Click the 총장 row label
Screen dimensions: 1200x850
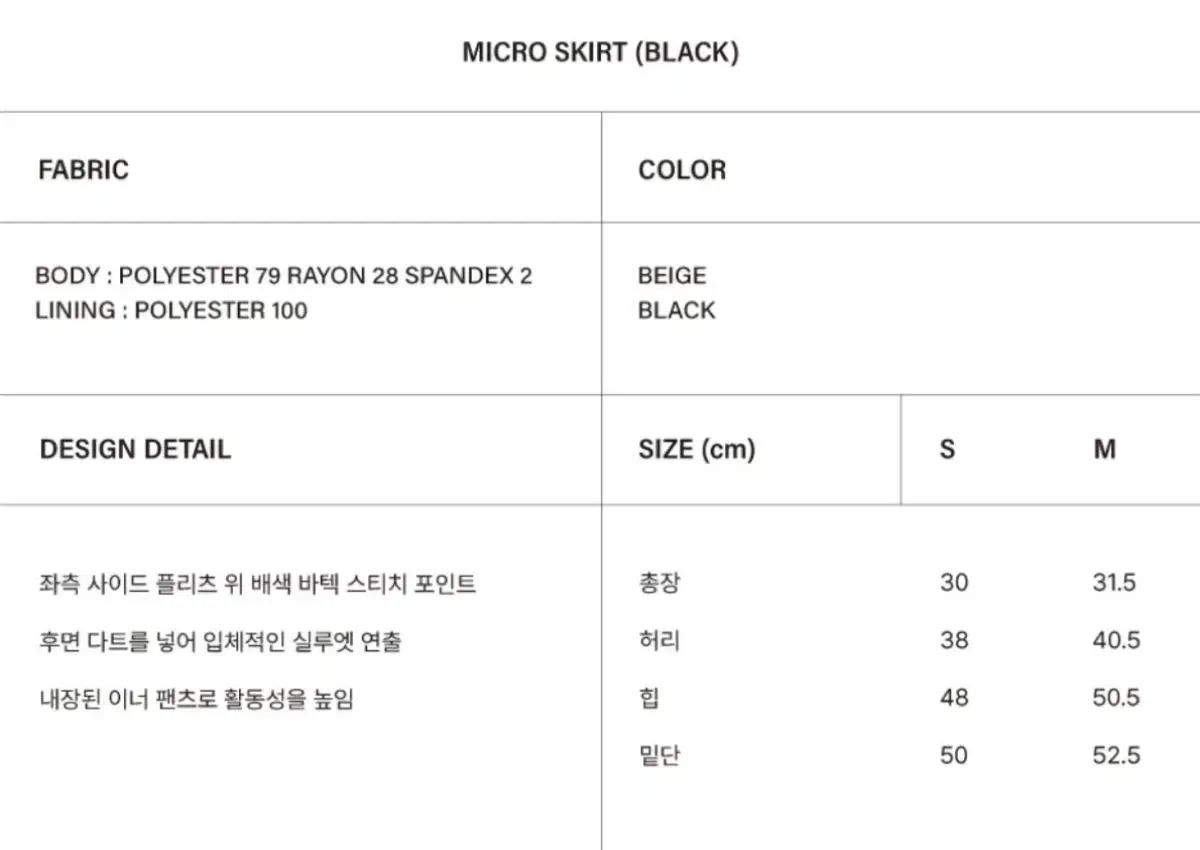coord(659,582)
